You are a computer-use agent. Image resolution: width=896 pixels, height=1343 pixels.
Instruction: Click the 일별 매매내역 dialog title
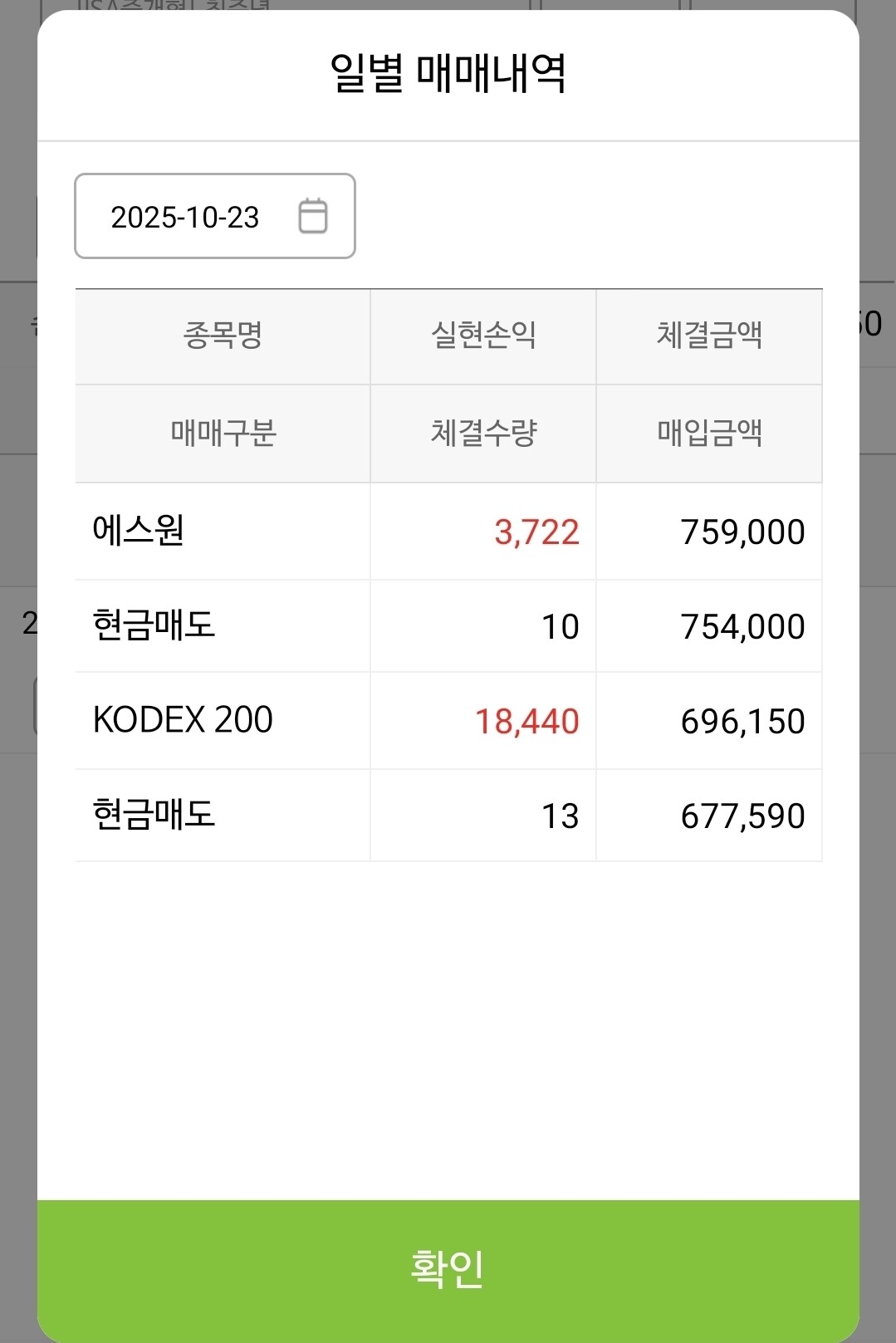point(448,73)
